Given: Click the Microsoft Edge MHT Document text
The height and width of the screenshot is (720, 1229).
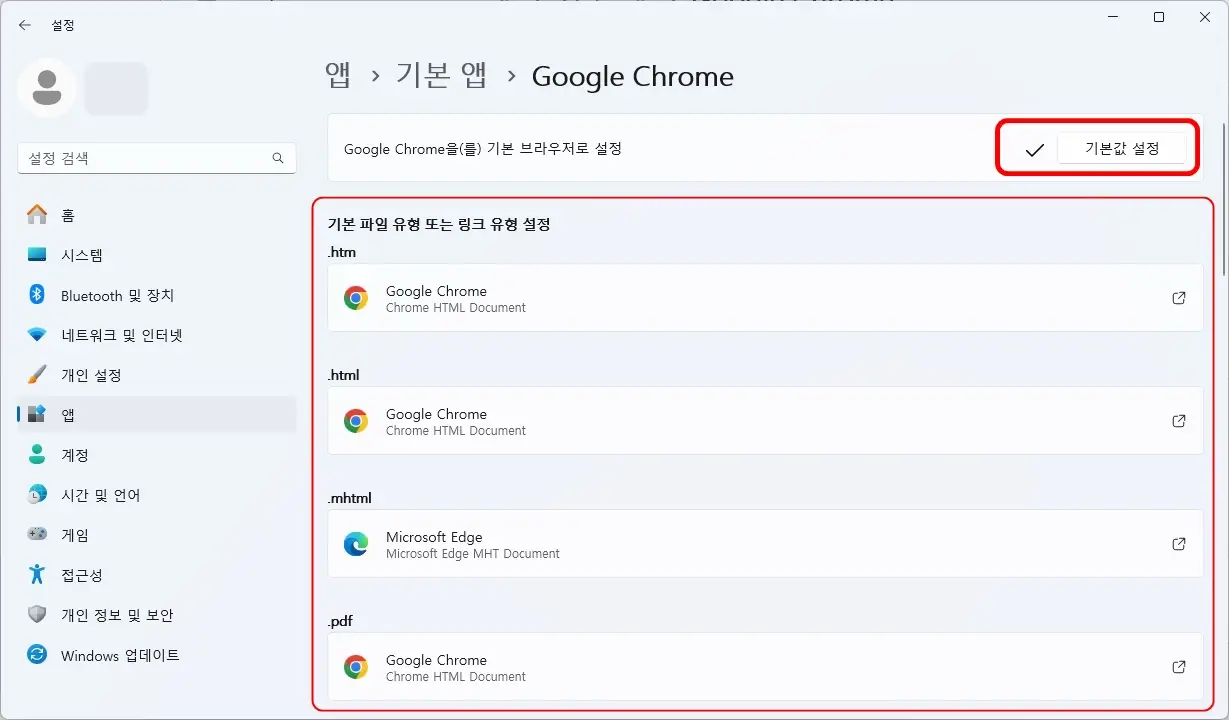Looking at the screenshot, I should tap(473, 553).
